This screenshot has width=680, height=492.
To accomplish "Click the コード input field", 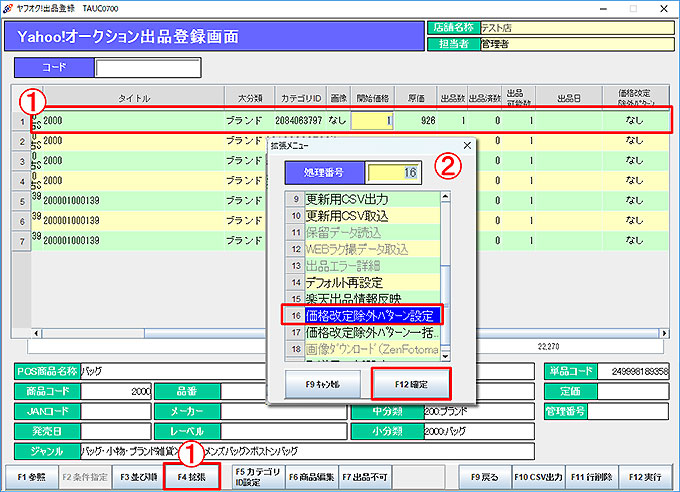I will 148,68.
